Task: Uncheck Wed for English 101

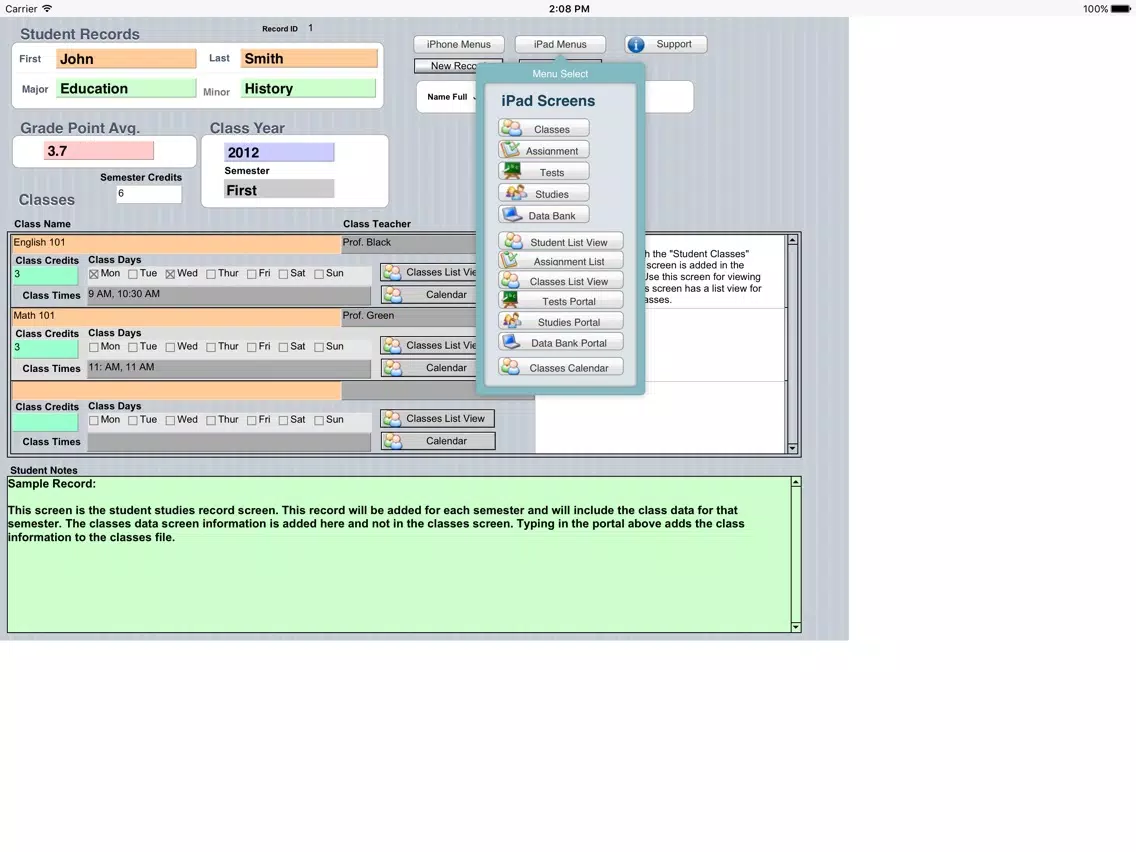Action: [x=170, y=274]
